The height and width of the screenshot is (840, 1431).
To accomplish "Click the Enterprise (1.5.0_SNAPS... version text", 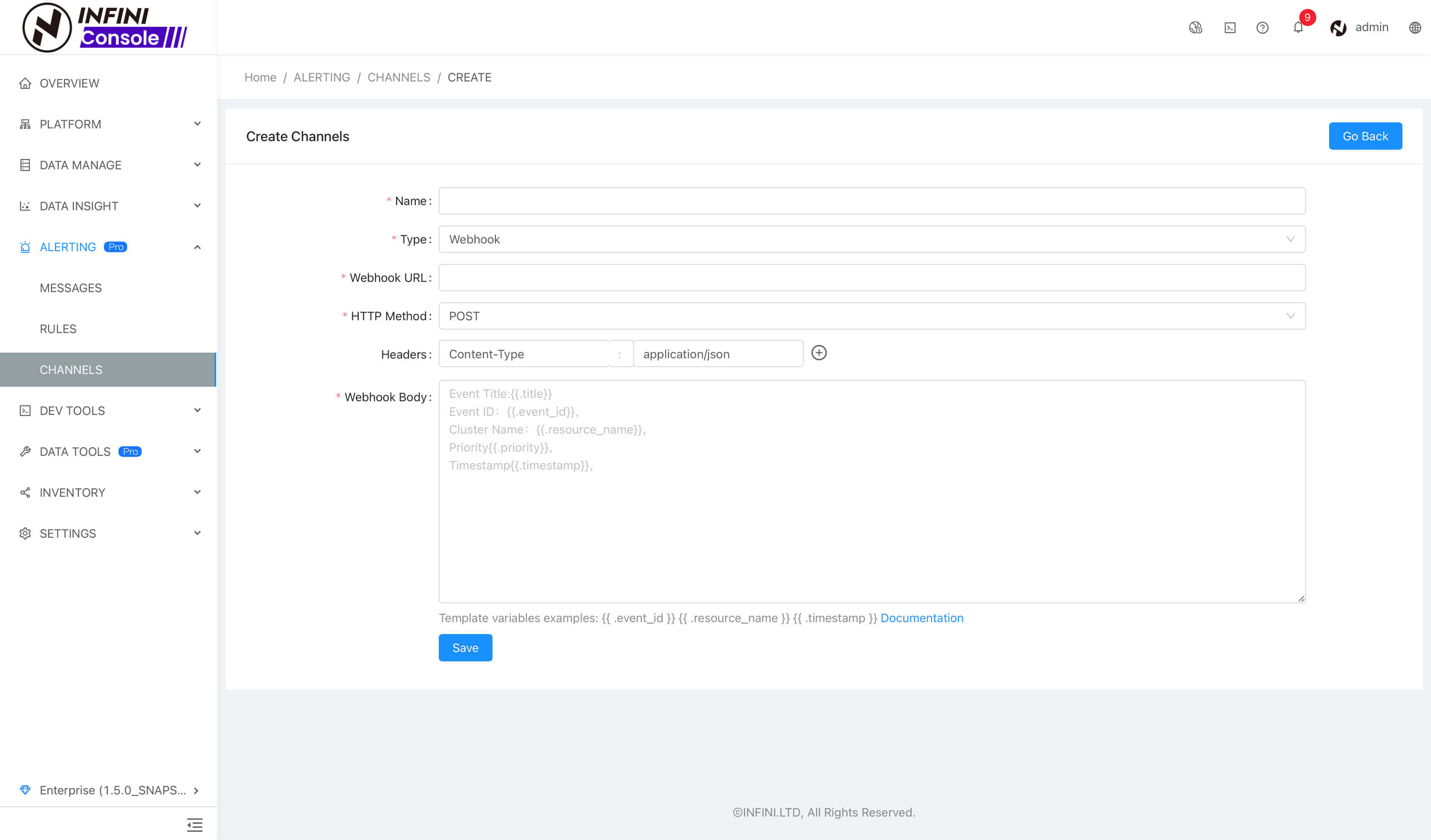I will click(113, 790).
